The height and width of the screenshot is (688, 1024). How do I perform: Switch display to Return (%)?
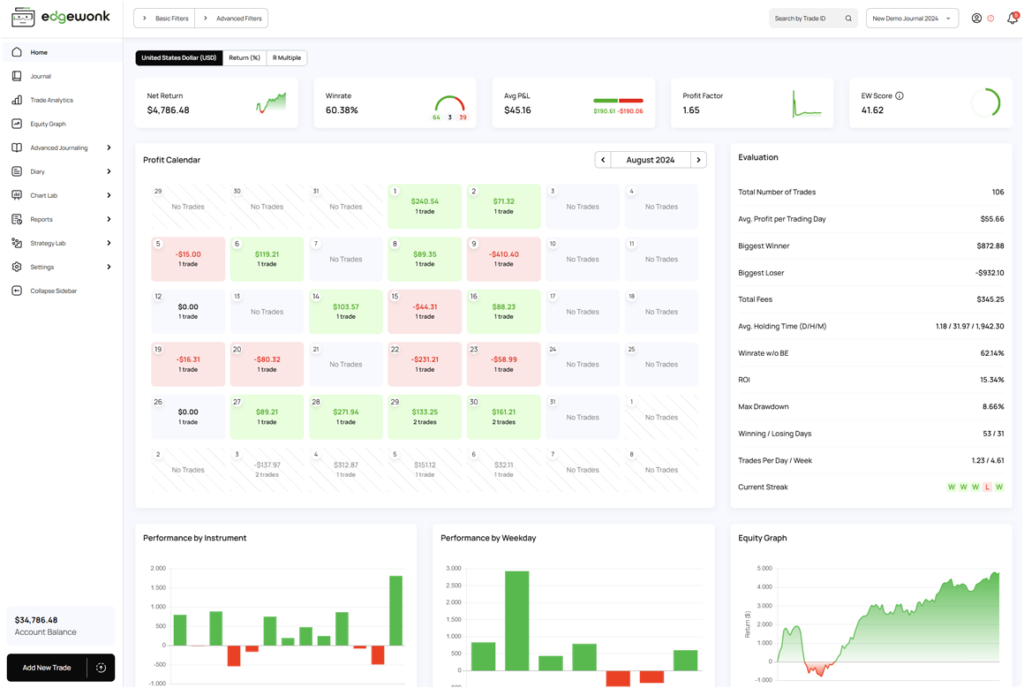[244, 58]
